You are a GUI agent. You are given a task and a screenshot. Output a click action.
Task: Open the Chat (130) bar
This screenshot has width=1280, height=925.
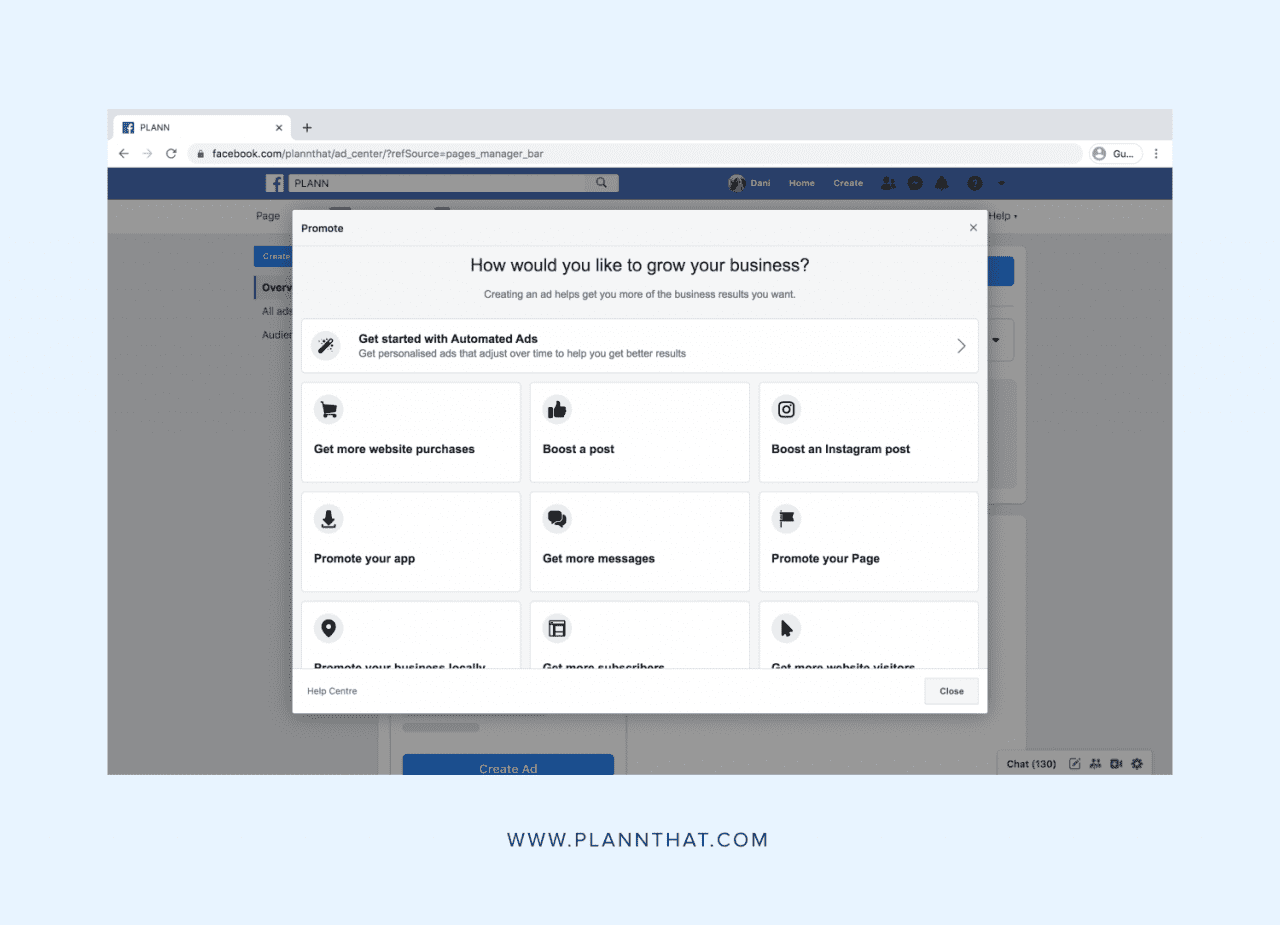point(1031,764)
